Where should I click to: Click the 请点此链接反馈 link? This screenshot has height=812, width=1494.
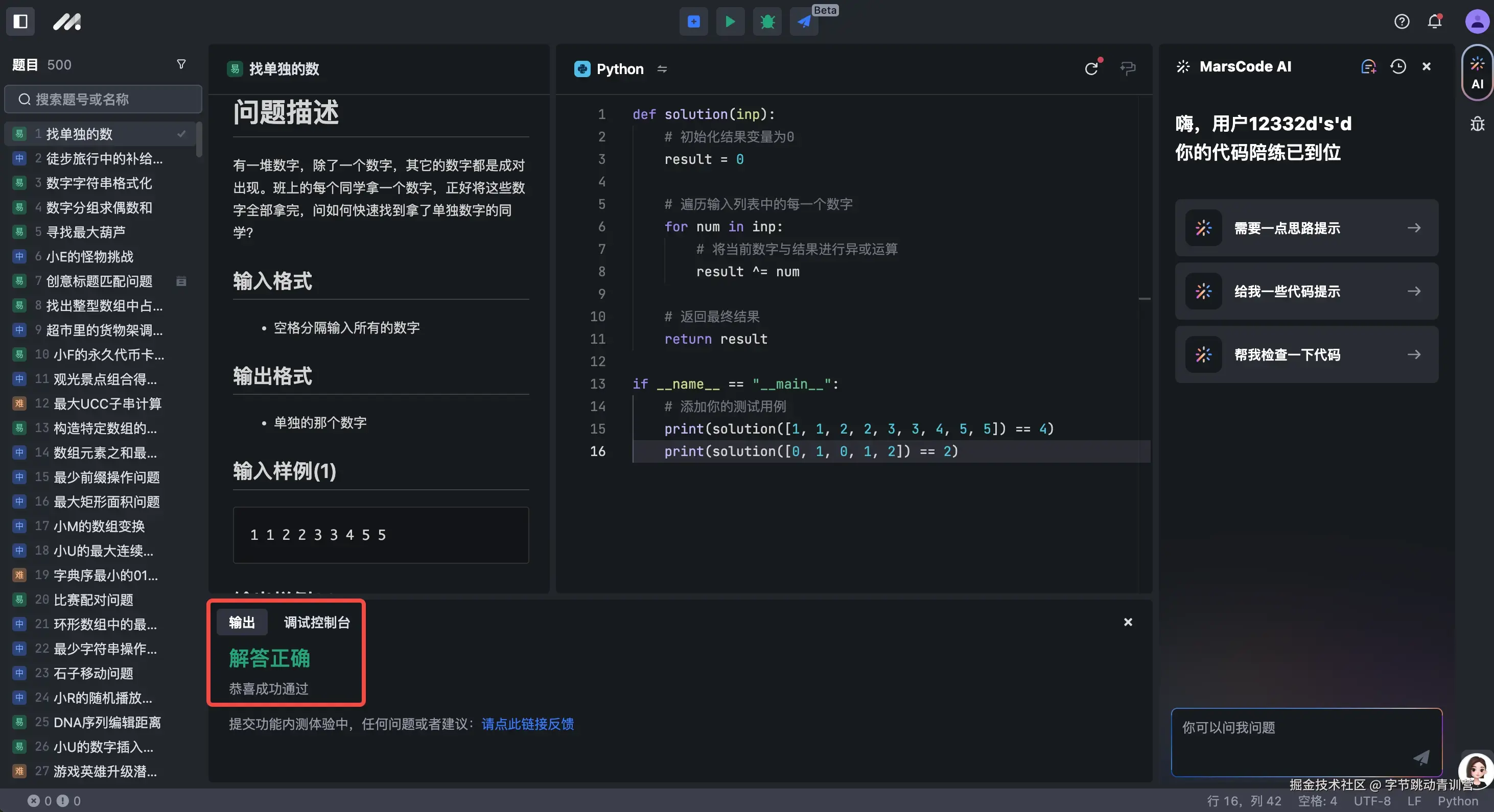click(x=527, y=724)
